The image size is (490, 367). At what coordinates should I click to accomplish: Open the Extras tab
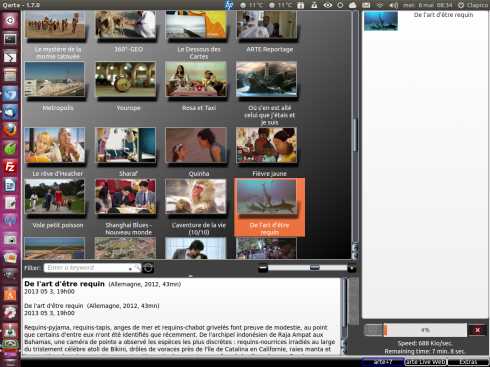coord(468,362)
